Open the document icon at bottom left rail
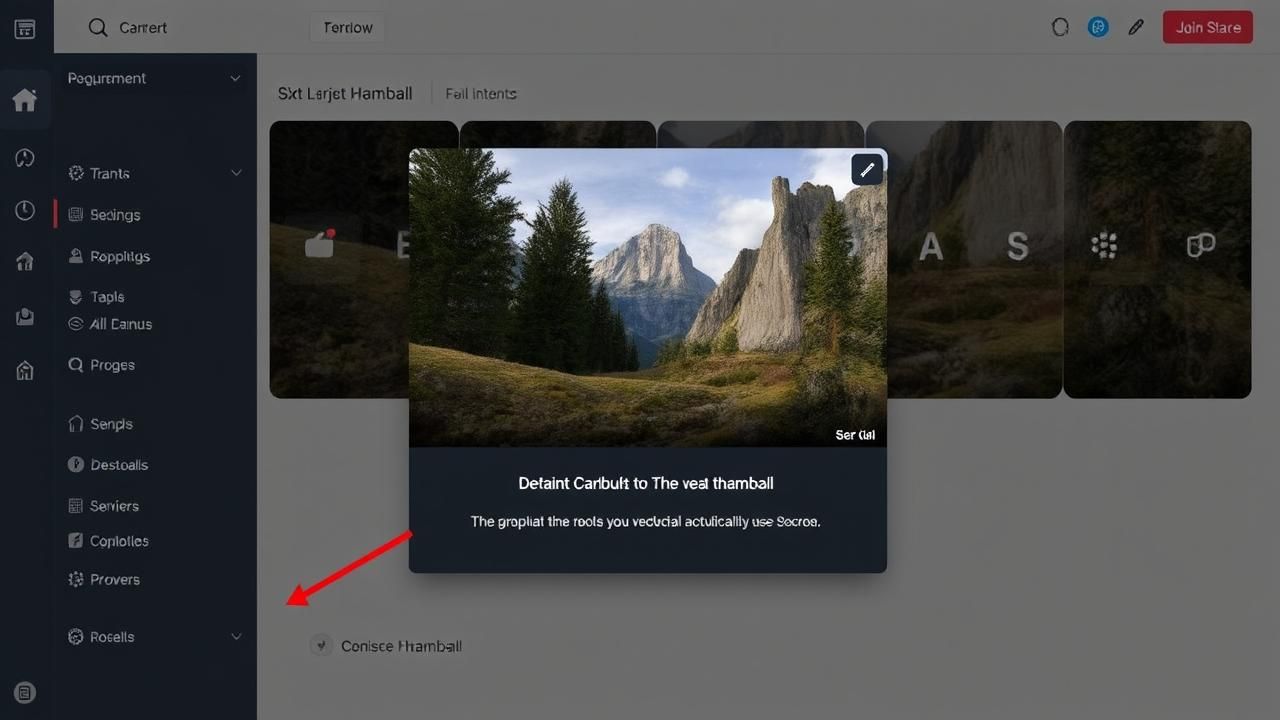Viewport: 1280px width, 720px height. (25, 692)
